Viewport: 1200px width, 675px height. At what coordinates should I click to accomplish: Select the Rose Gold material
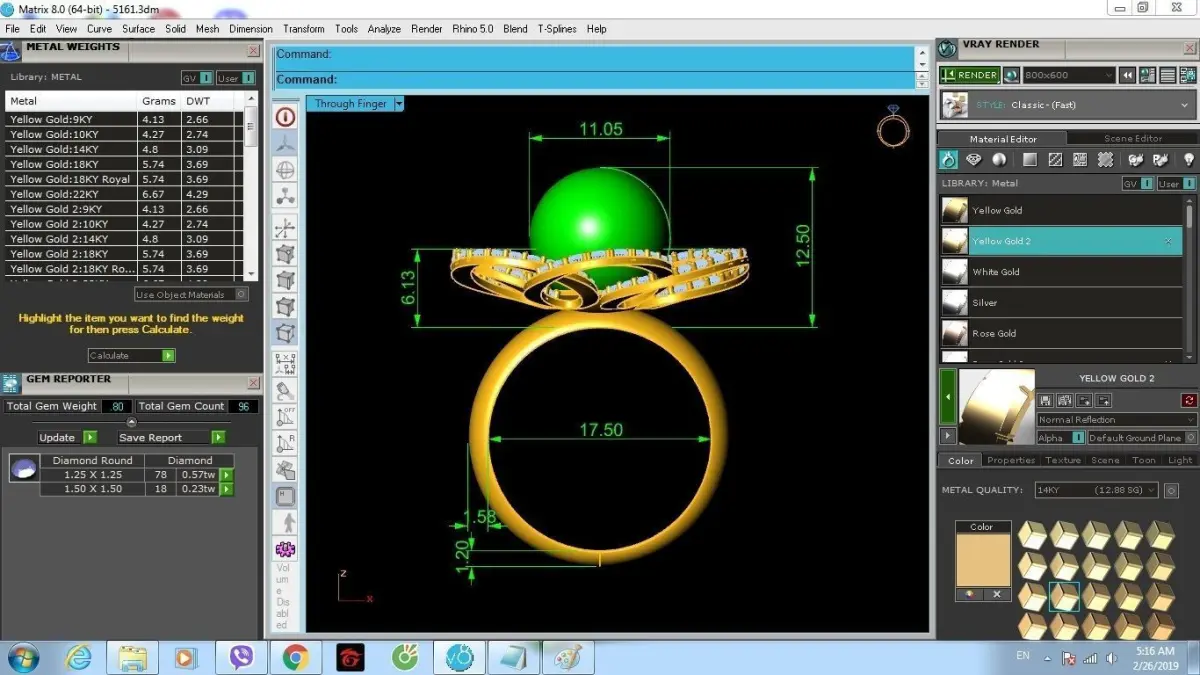point(1061,334)
